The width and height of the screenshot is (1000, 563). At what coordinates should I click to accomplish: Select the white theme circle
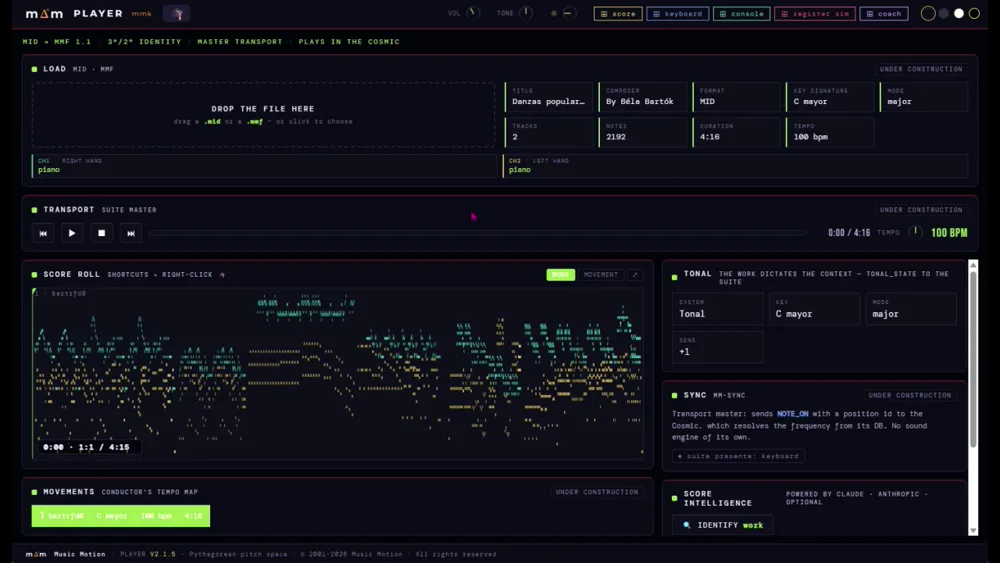(959, 13)
